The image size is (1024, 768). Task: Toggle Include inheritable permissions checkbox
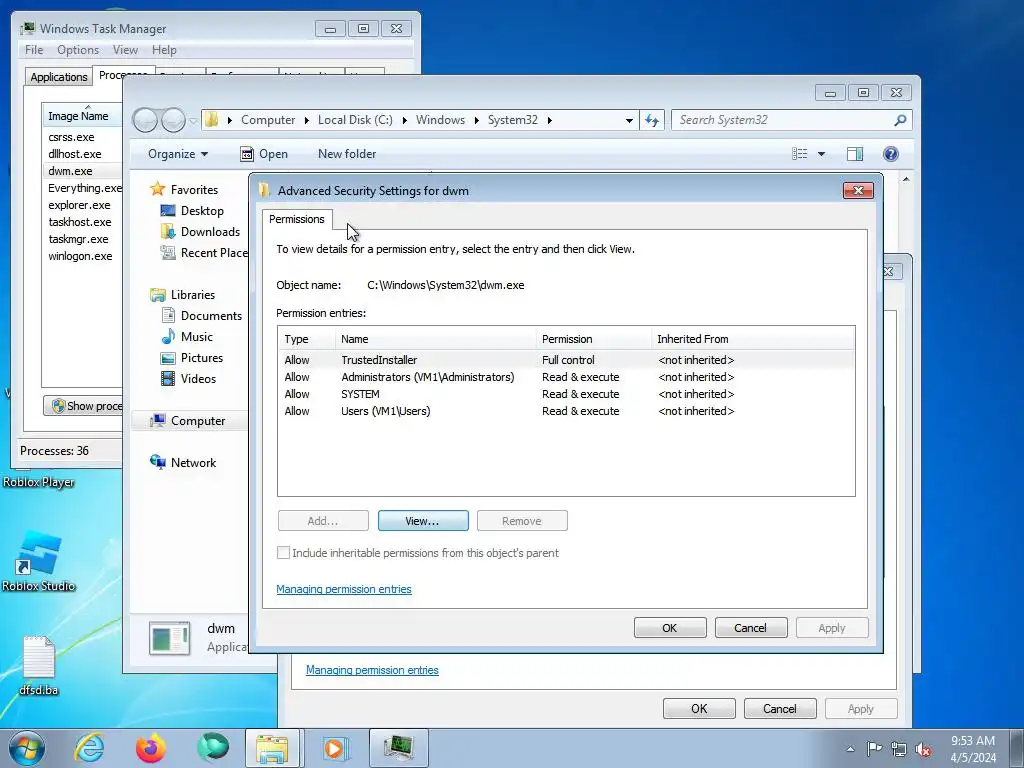283,553
